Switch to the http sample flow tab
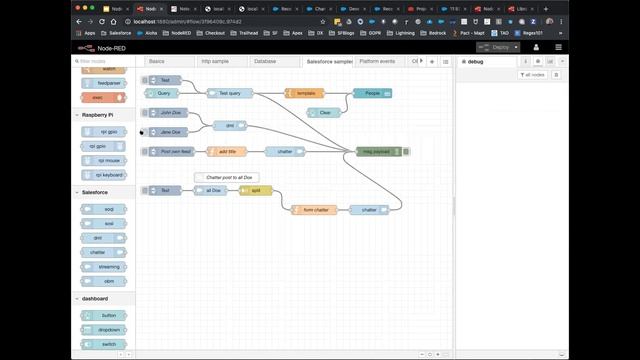The height and width of the screenshot is (360, 640). tap(221, 61)
